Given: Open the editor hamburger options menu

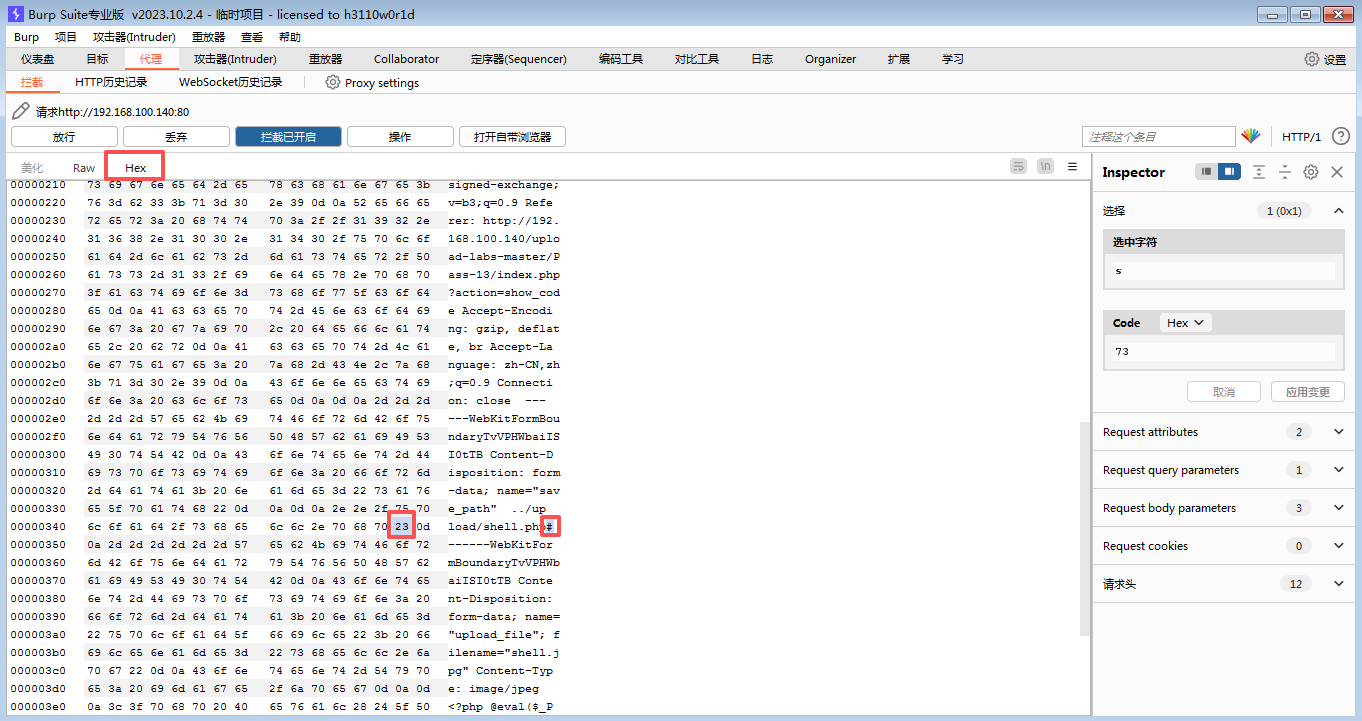Looking at the screenshot, I should coord(1073,166).
